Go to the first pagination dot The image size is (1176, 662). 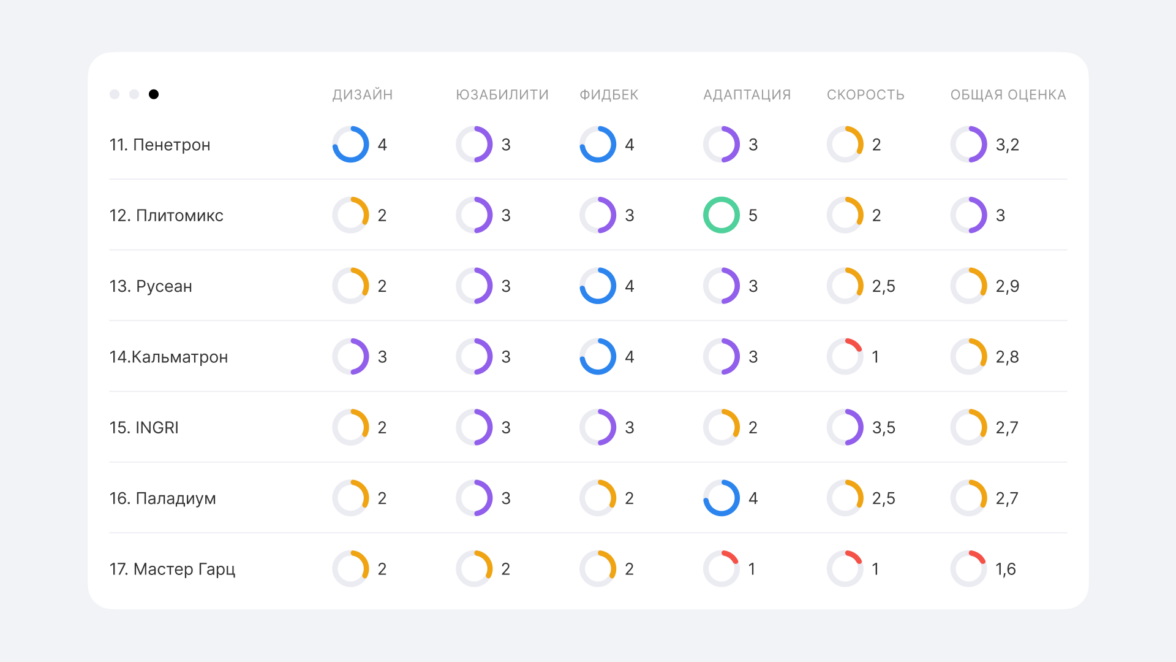coord(114,95)
